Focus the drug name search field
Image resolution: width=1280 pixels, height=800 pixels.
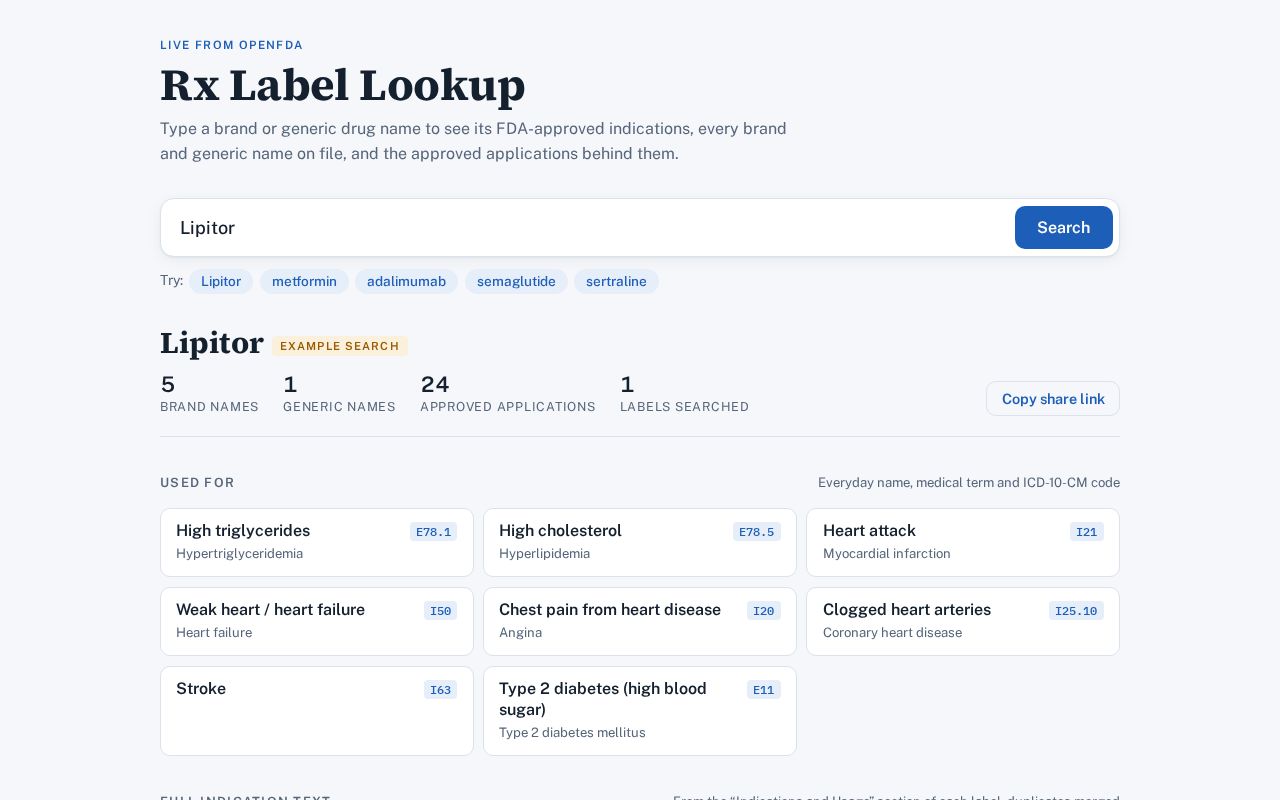coord(590,227)
